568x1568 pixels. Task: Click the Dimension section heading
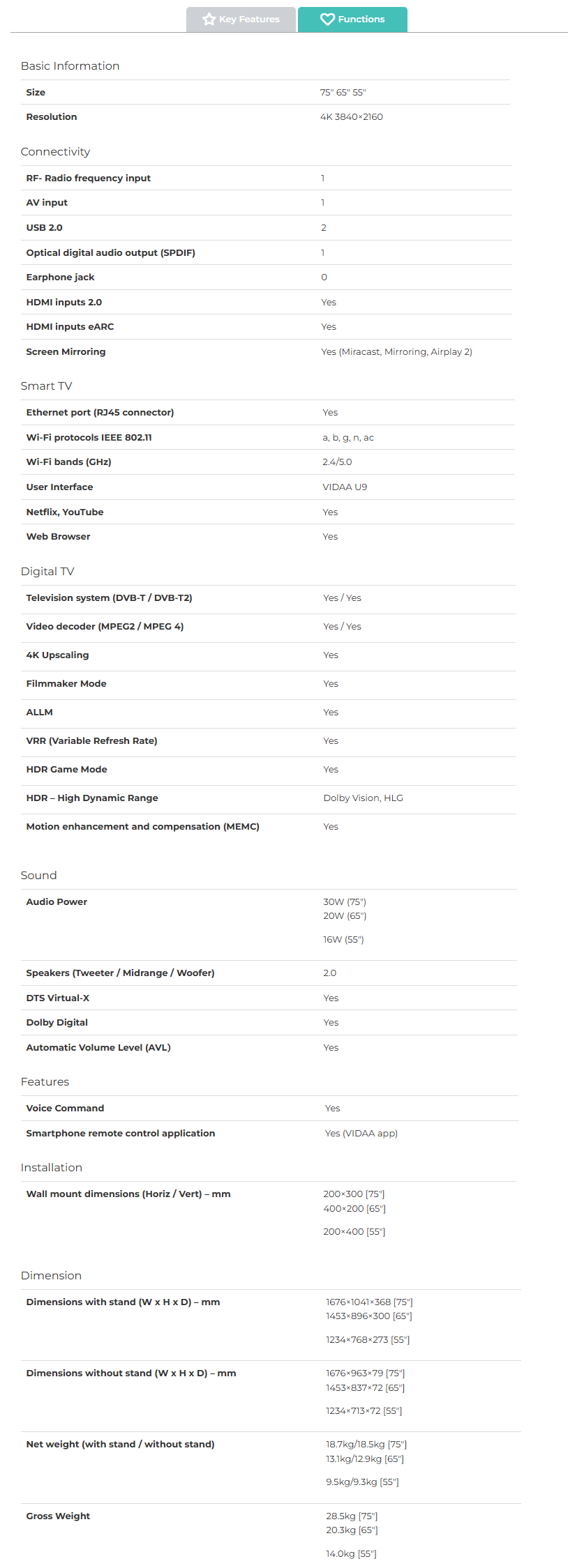point(51,1276)
